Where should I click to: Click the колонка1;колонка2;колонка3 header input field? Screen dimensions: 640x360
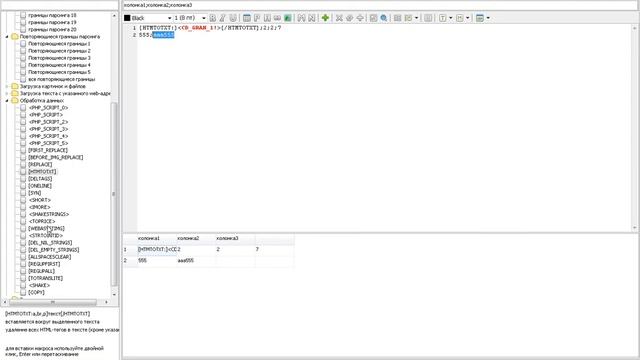click(380, 5)
